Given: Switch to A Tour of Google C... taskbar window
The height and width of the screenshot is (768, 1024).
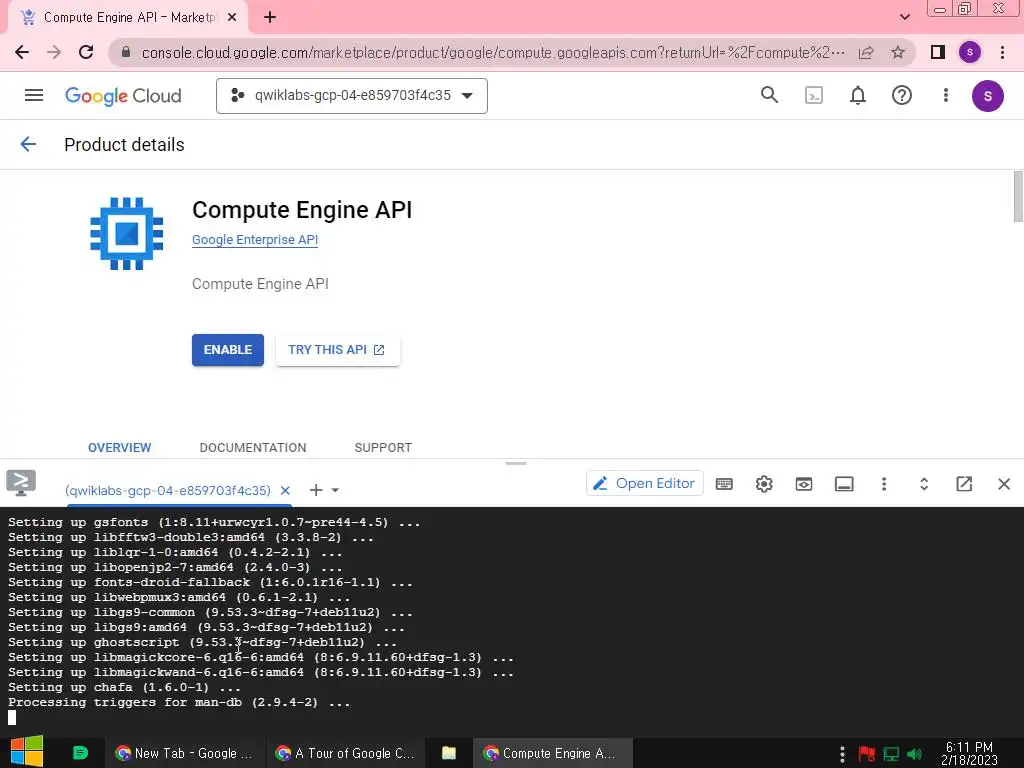Looking at the screenshot, I should pos(345,753).
